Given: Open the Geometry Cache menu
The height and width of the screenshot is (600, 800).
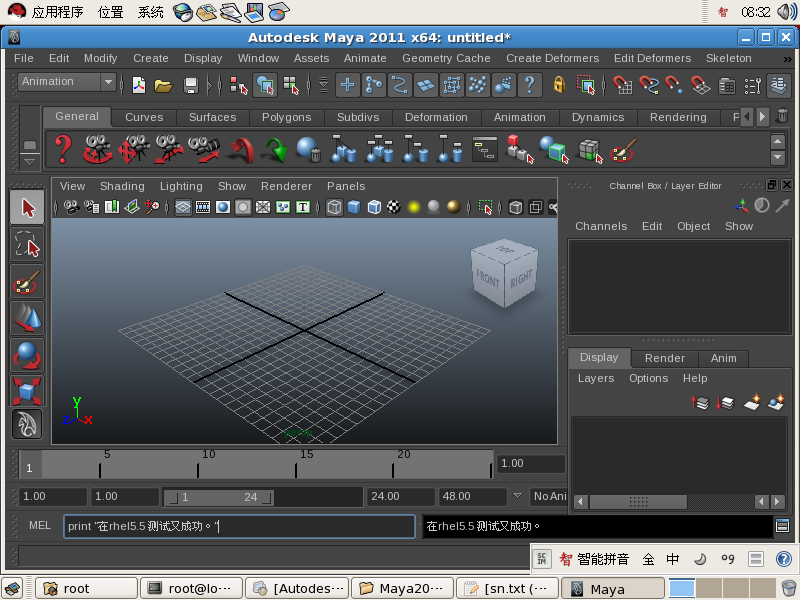Looking at the screenshot, I should (x=446, y=59).
